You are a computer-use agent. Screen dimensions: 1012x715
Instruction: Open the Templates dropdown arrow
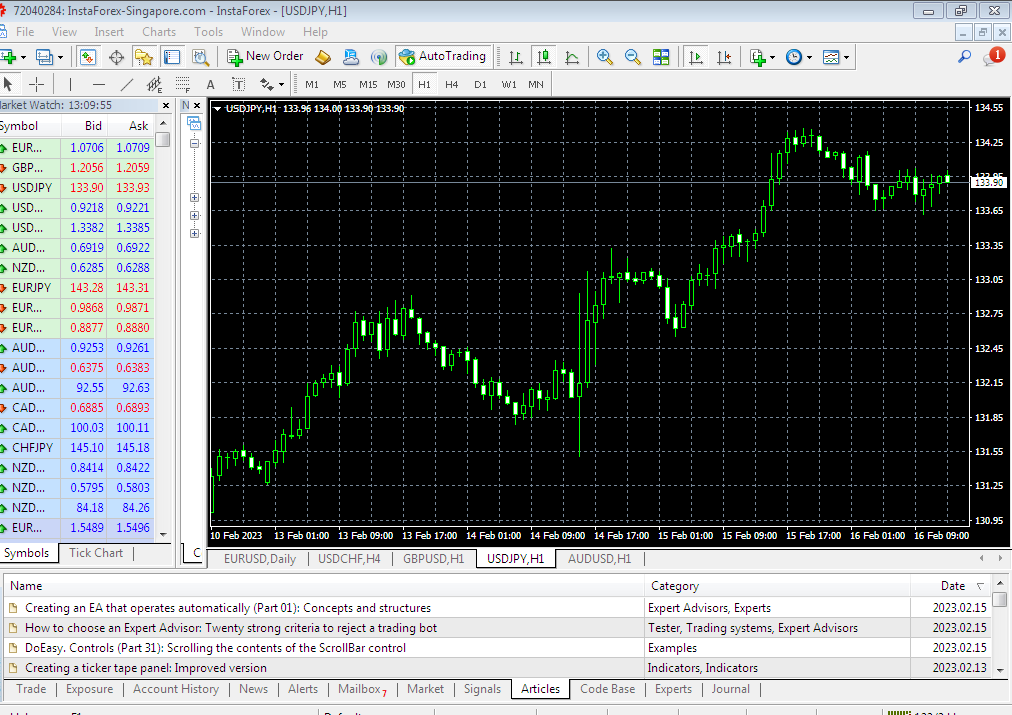(846, 57)
